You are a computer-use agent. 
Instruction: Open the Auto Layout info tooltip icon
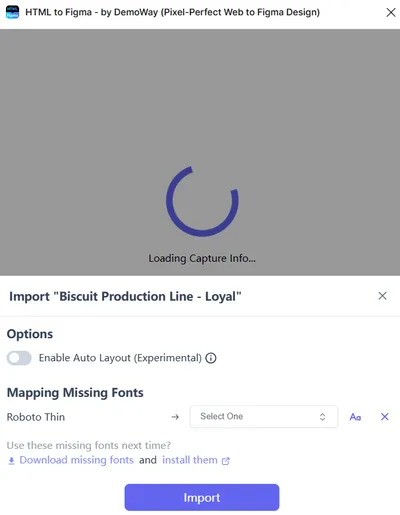pyautogui.click(x=211, y=358)
